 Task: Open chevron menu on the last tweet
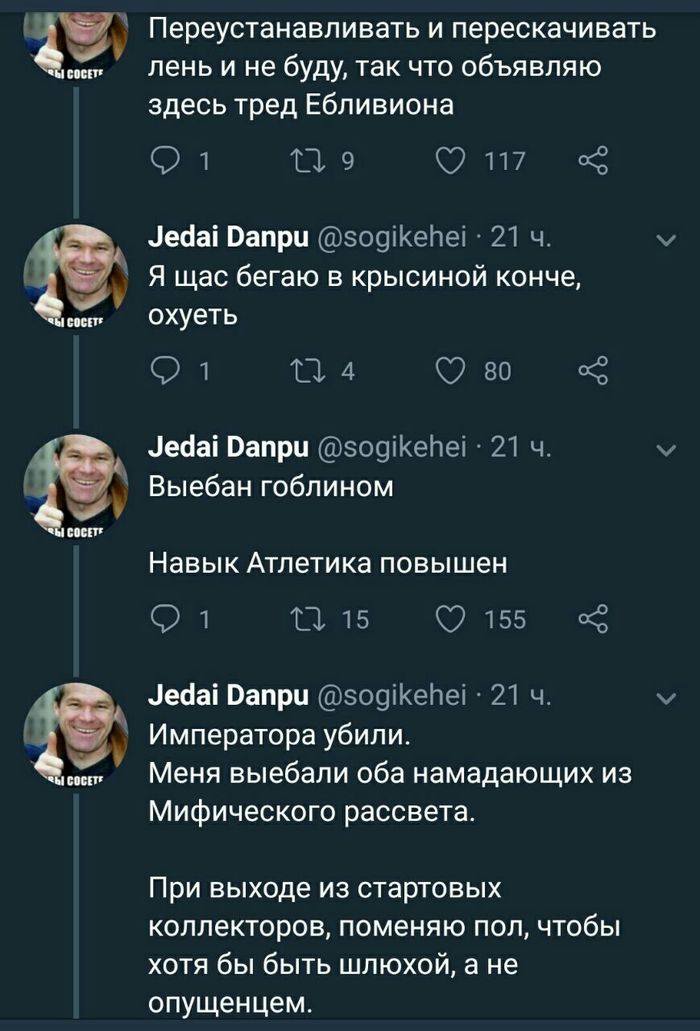665,698
